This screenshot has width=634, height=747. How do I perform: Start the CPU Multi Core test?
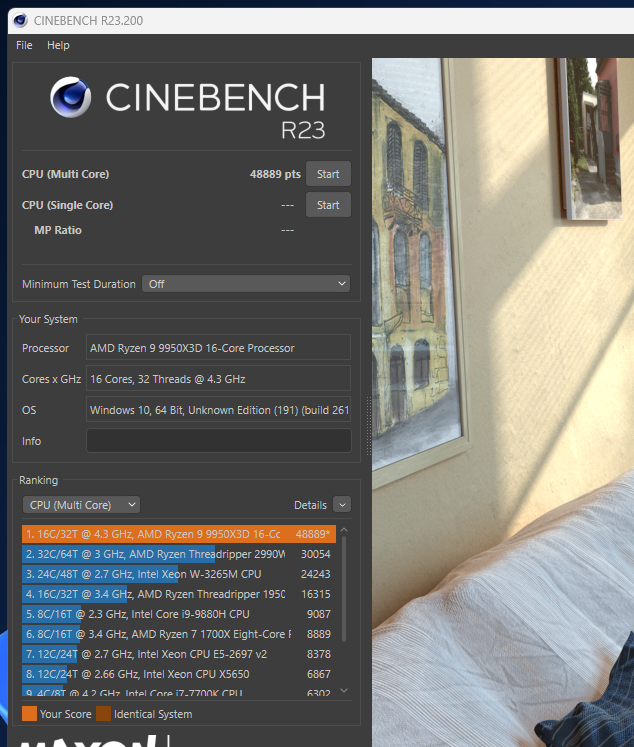[x=328, y=174]
